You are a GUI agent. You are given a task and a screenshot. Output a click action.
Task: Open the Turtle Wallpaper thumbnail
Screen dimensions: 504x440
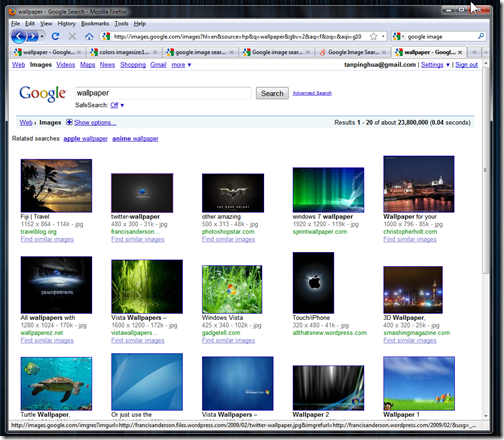click(x=56, y=384)
